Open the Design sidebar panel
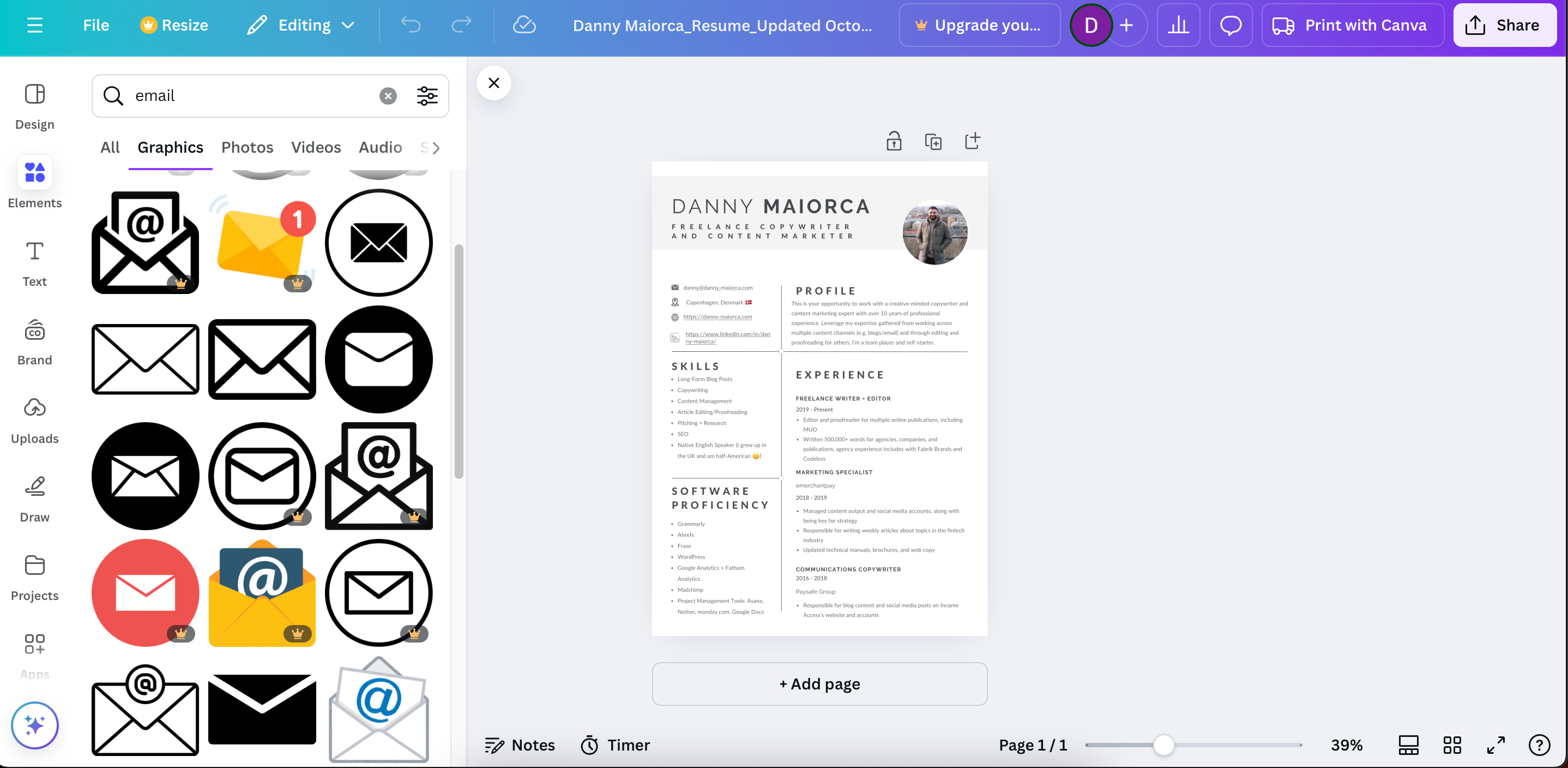1568x768 pixels. (x=35, y=106)
